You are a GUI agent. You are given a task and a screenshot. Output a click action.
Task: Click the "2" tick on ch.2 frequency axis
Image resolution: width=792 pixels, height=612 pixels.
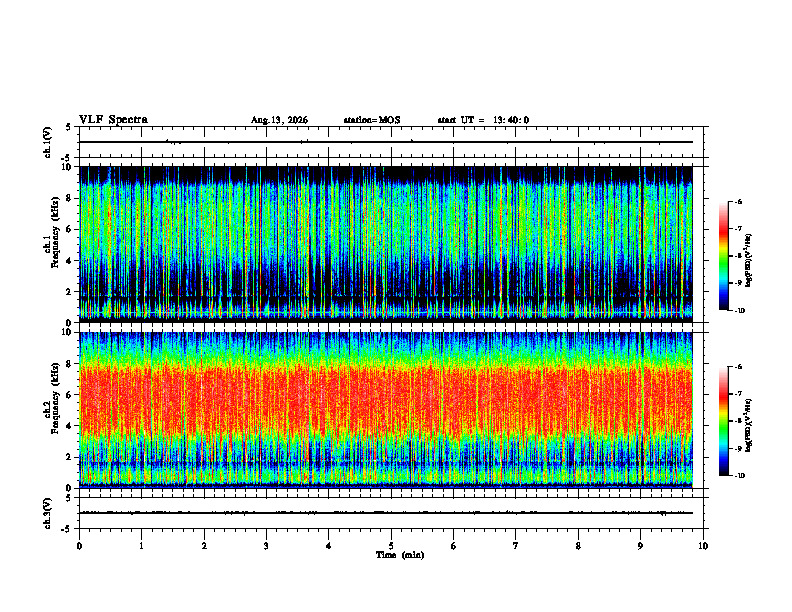coord(71,457)
